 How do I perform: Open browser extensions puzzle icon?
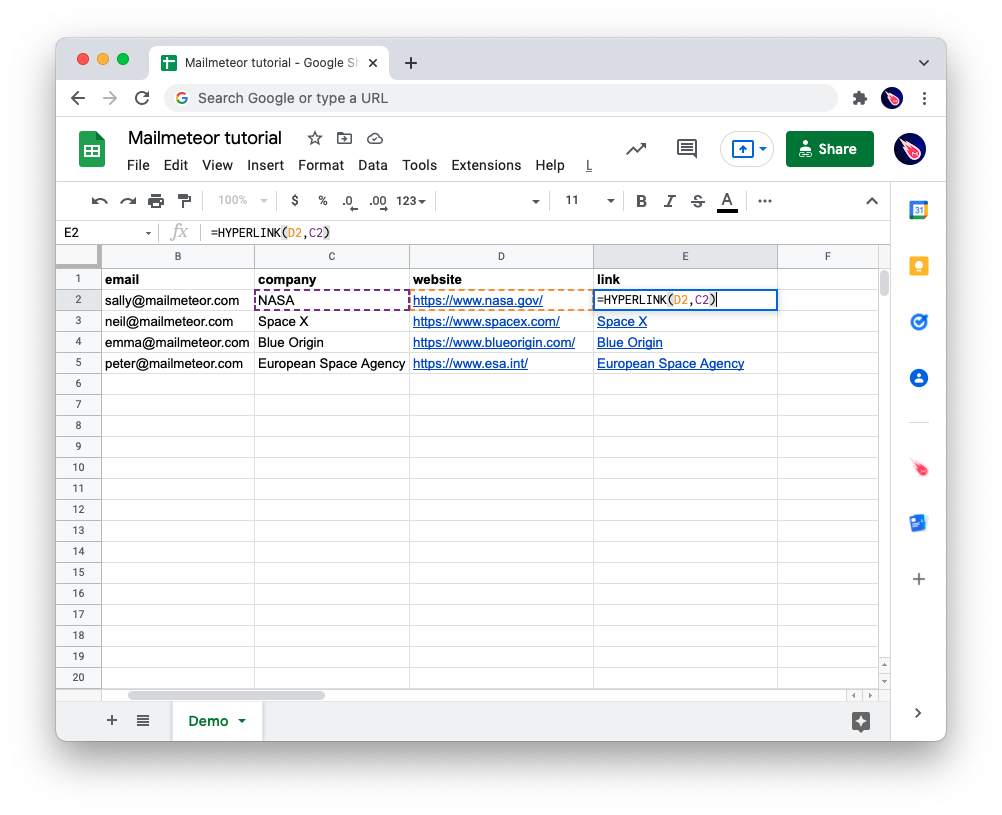859,98
